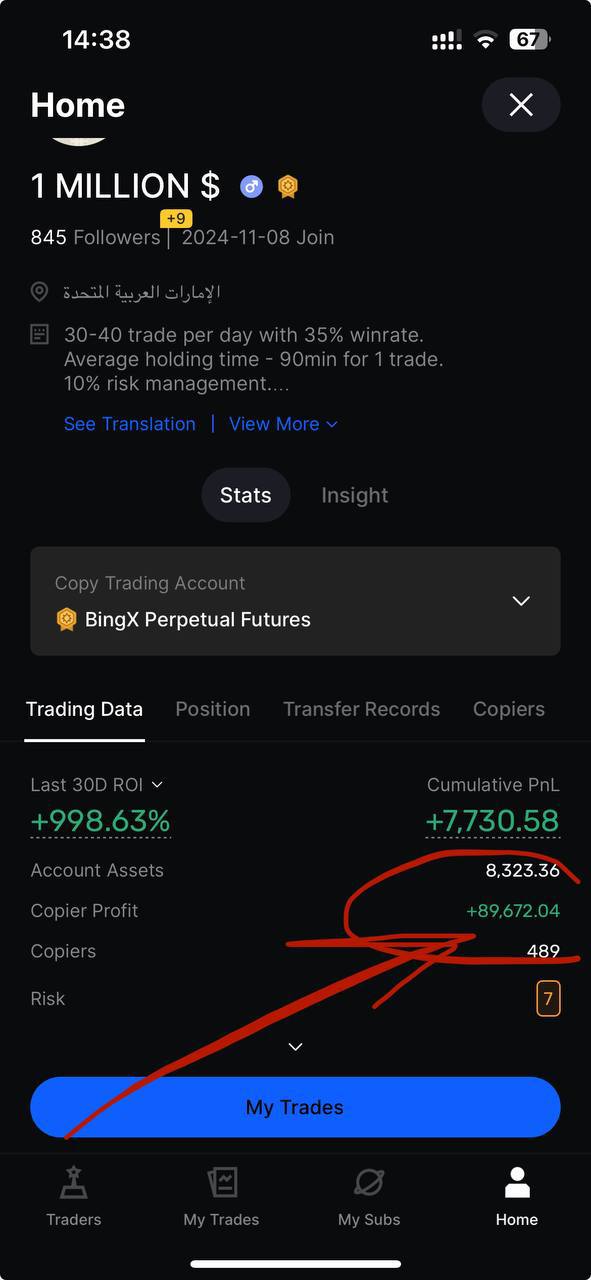Close the Home page with X

521,105
